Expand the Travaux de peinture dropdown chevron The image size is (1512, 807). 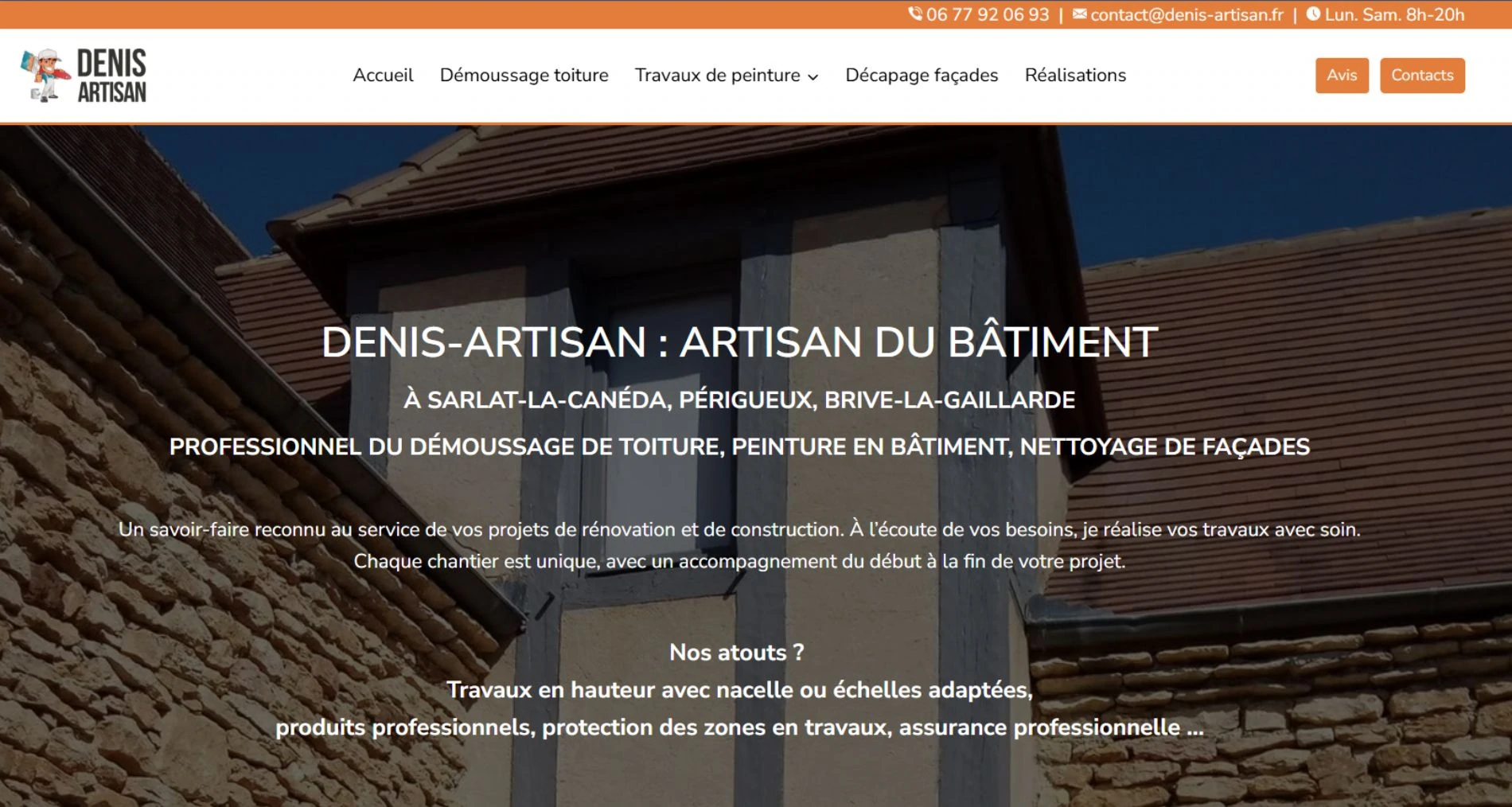coord(814,78)
